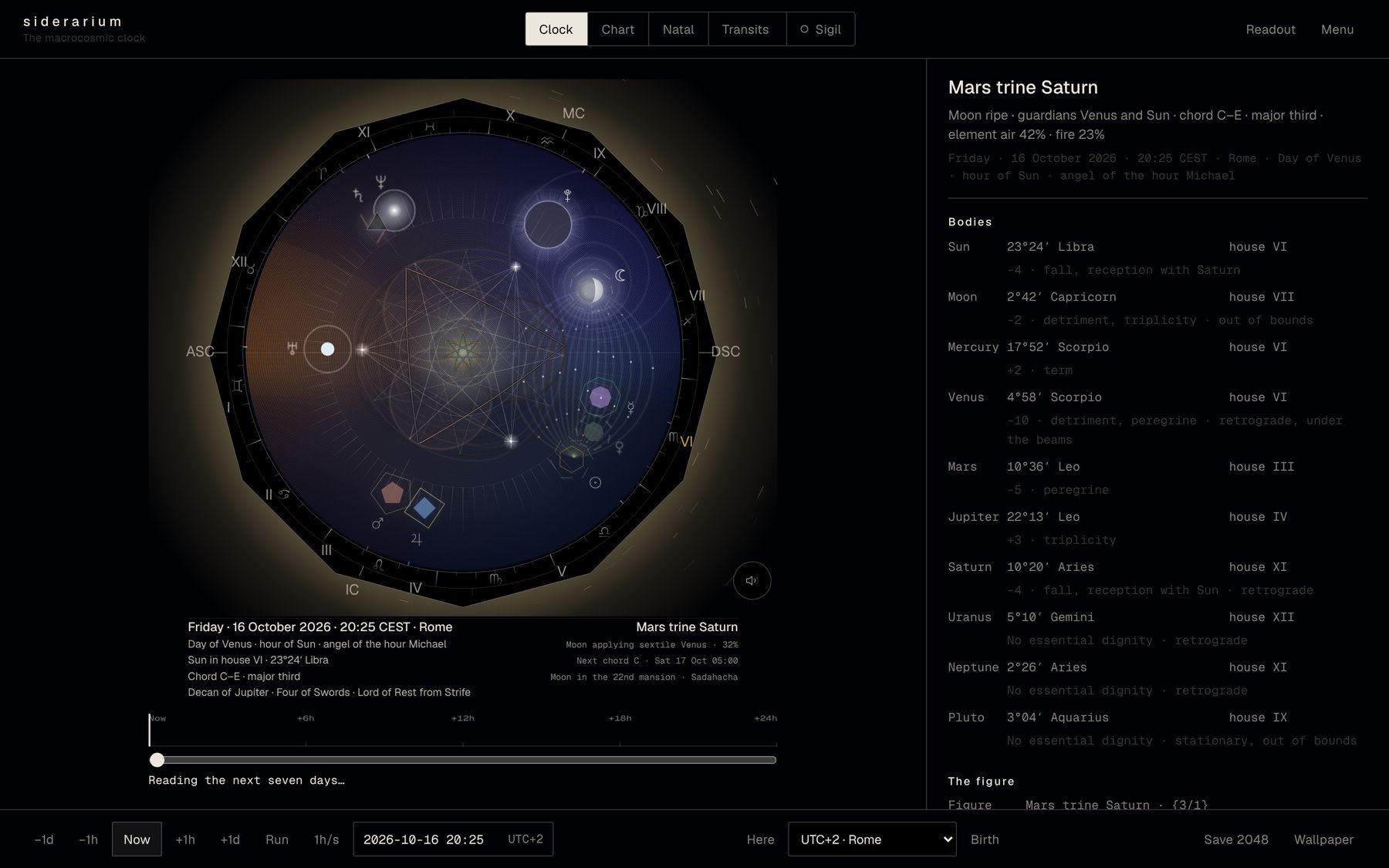Click the blue Jupiter diamond on the chart
Screen dimensions: 1389x868
click(424, 507)
